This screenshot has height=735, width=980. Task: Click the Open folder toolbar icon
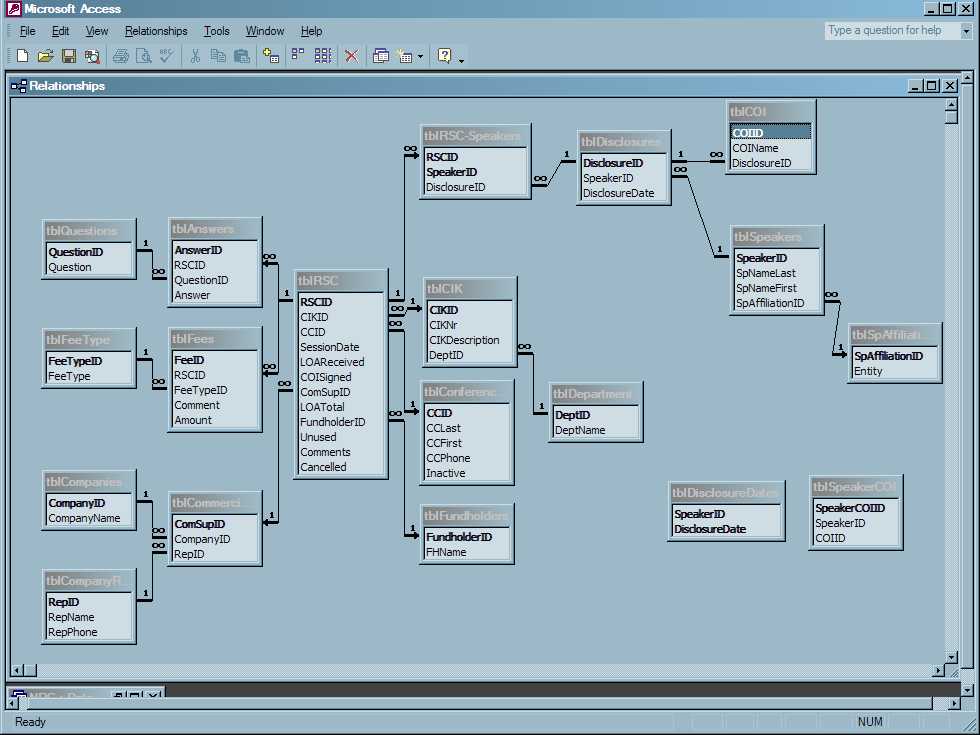pos(45,57)
